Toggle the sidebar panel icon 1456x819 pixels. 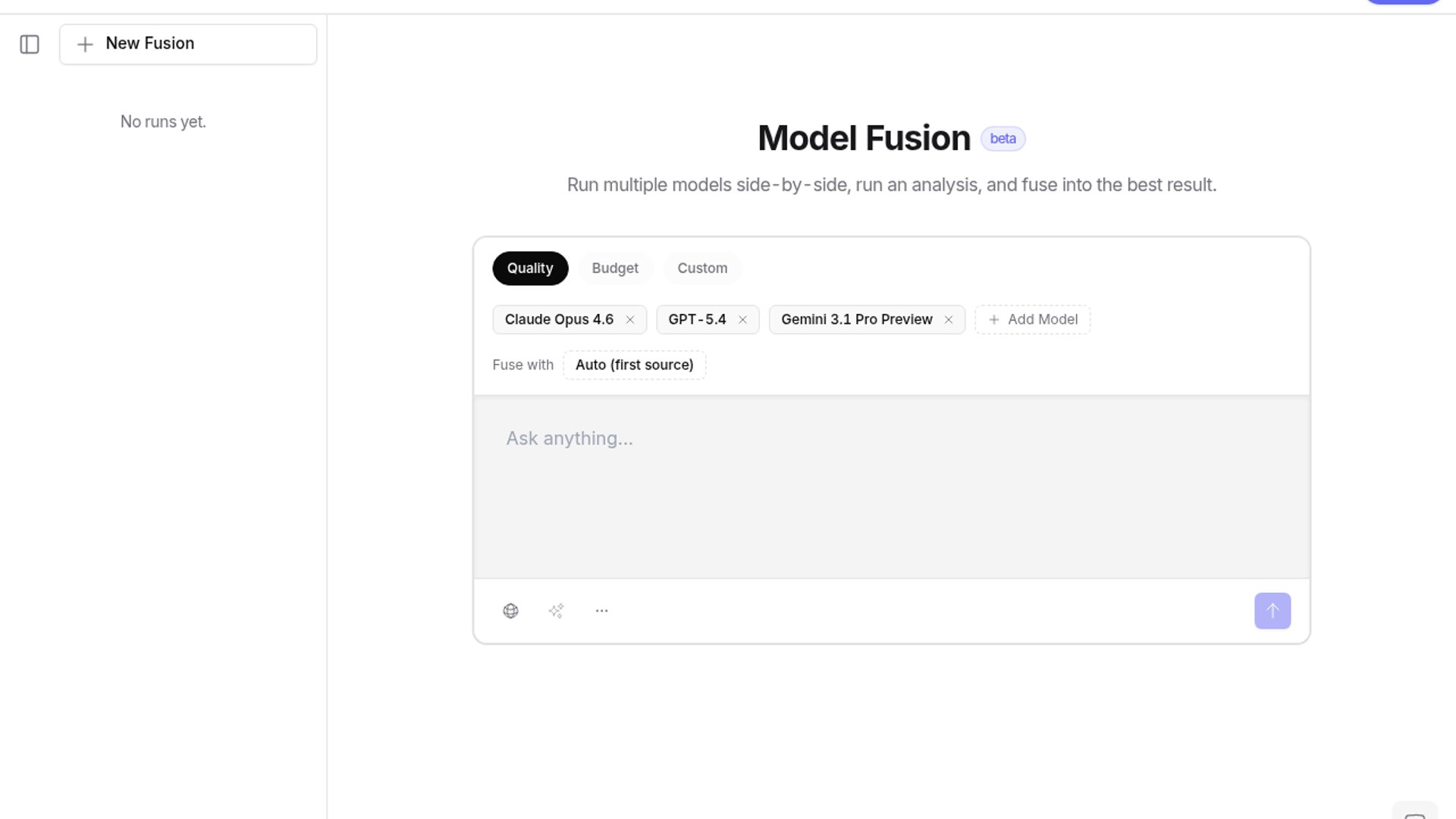30,44
